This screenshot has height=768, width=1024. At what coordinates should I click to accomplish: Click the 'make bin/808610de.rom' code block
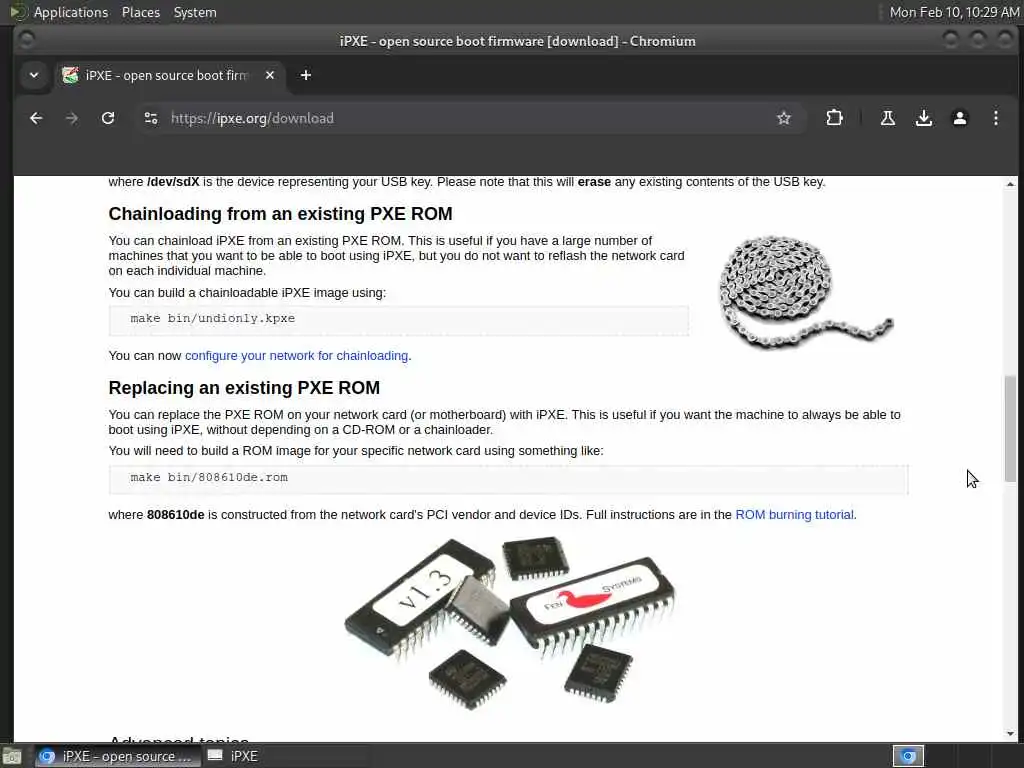[x=508, y=479]
